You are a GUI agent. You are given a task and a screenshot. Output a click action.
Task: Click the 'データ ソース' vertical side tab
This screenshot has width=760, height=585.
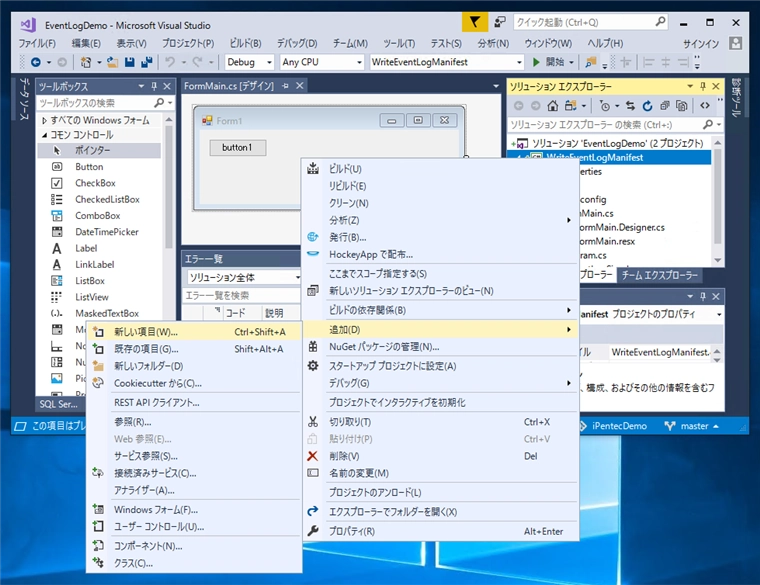[24, 98]
